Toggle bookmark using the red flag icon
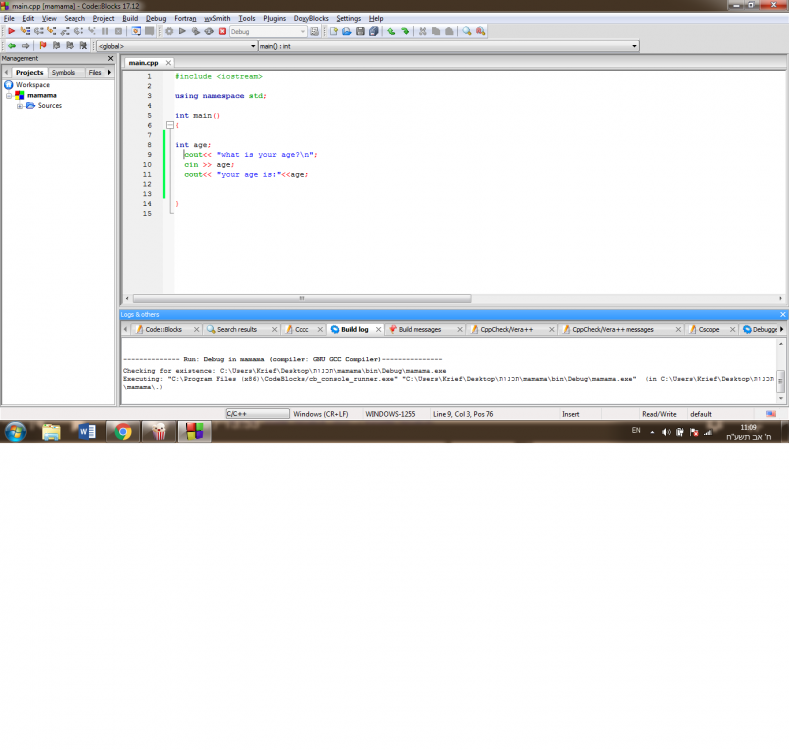This screenshot has height=750, width=789. point(42,46)
